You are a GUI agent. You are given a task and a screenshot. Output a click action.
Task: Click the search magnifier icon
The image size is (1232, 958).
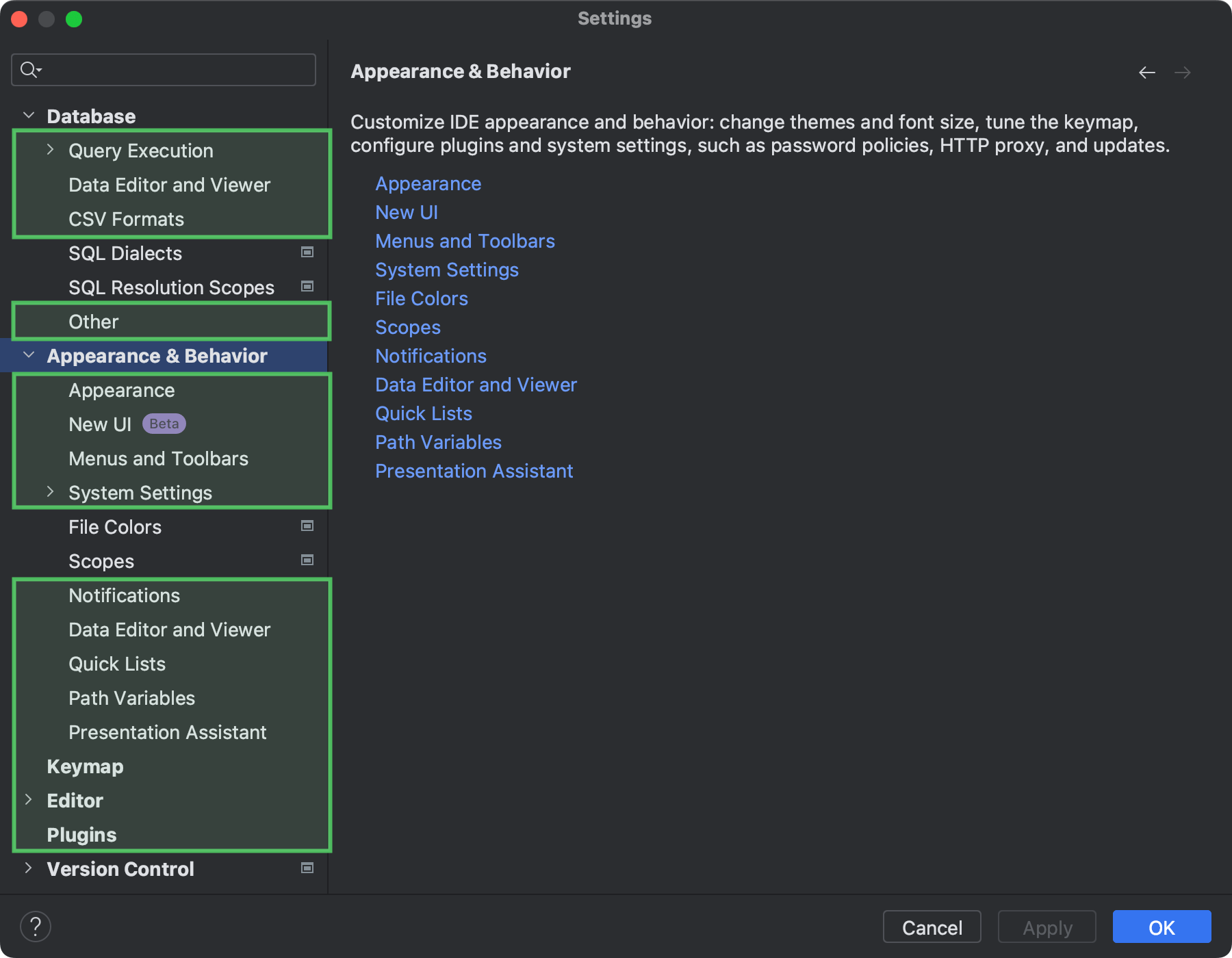[x=30, y=70]
